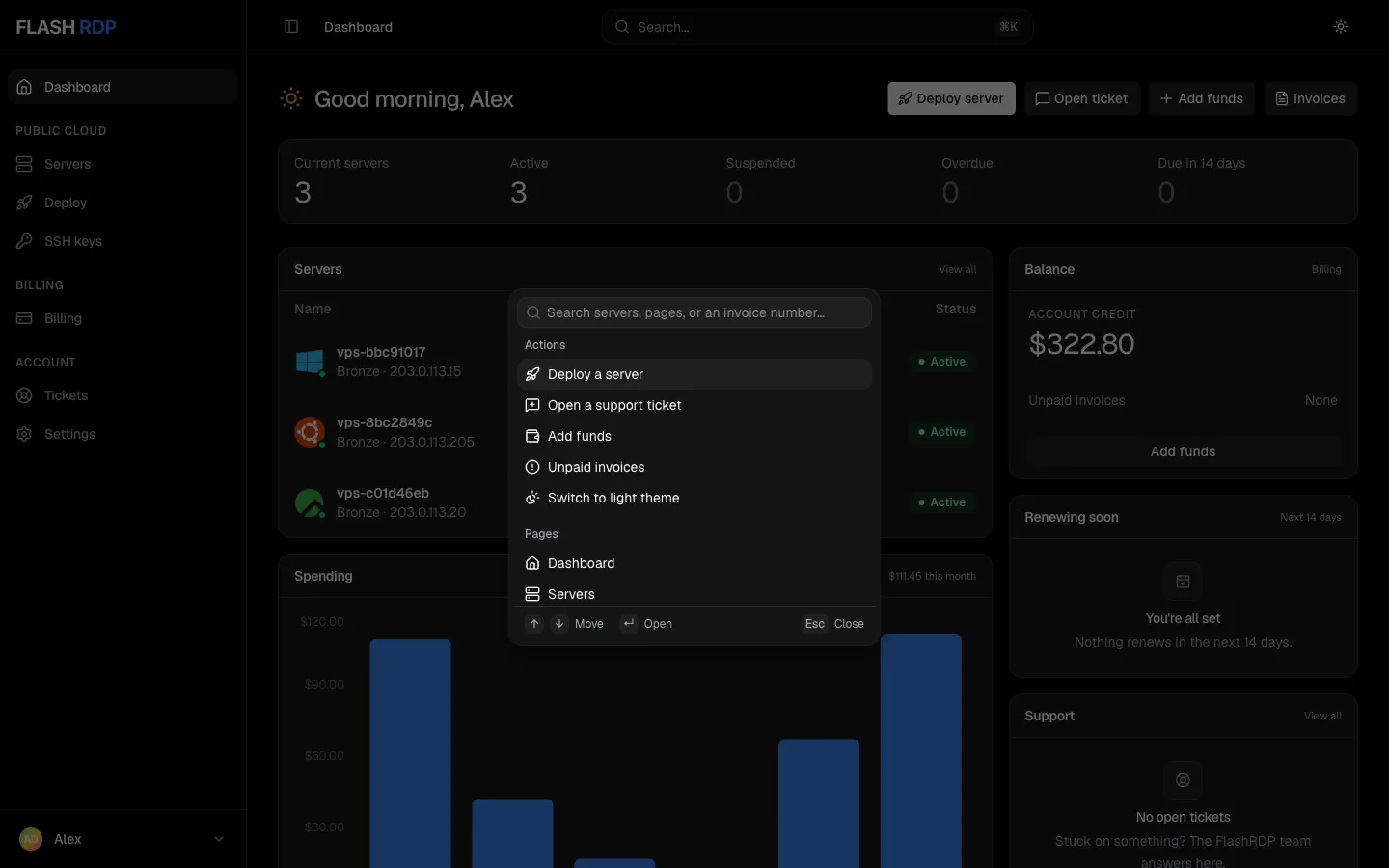Open the Invoices button
Viewport: 1389px width, 868px height.
(x=1311, y=98)
